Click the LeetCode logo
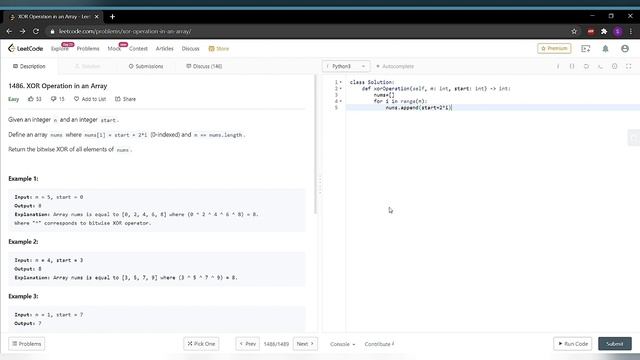The height and width of the screenshot is (360, 640). 25,48
